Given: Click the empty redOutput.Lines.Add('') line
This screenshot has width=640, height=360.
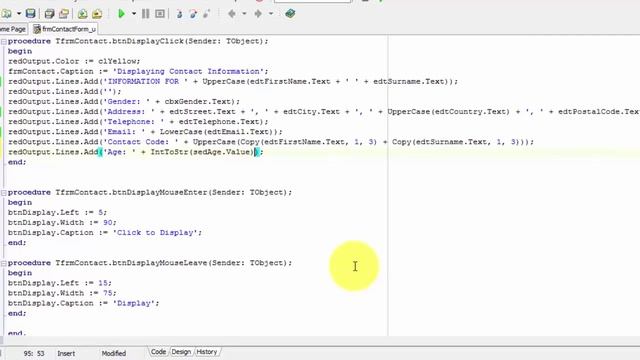Looking at the screenshot, I should (64, 91).
